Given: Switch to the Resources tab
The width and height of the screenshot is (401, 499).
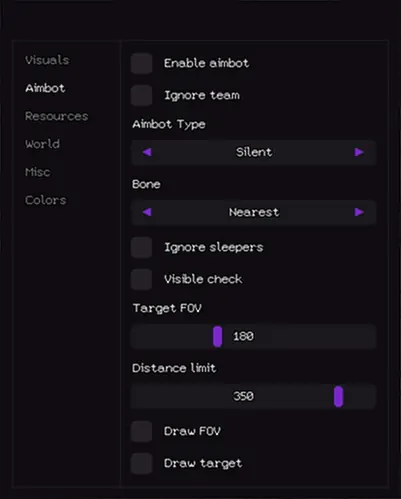Looking at the screenshot, I should click(x=57, y=116).
